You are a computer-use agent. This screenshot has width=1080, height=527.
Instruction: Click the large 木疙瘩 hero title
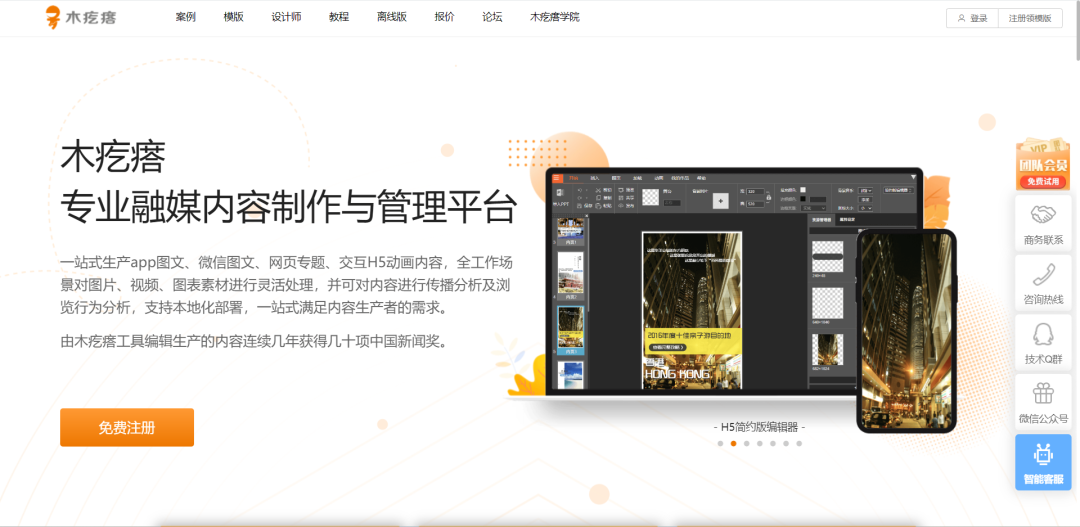pos(113,156)
